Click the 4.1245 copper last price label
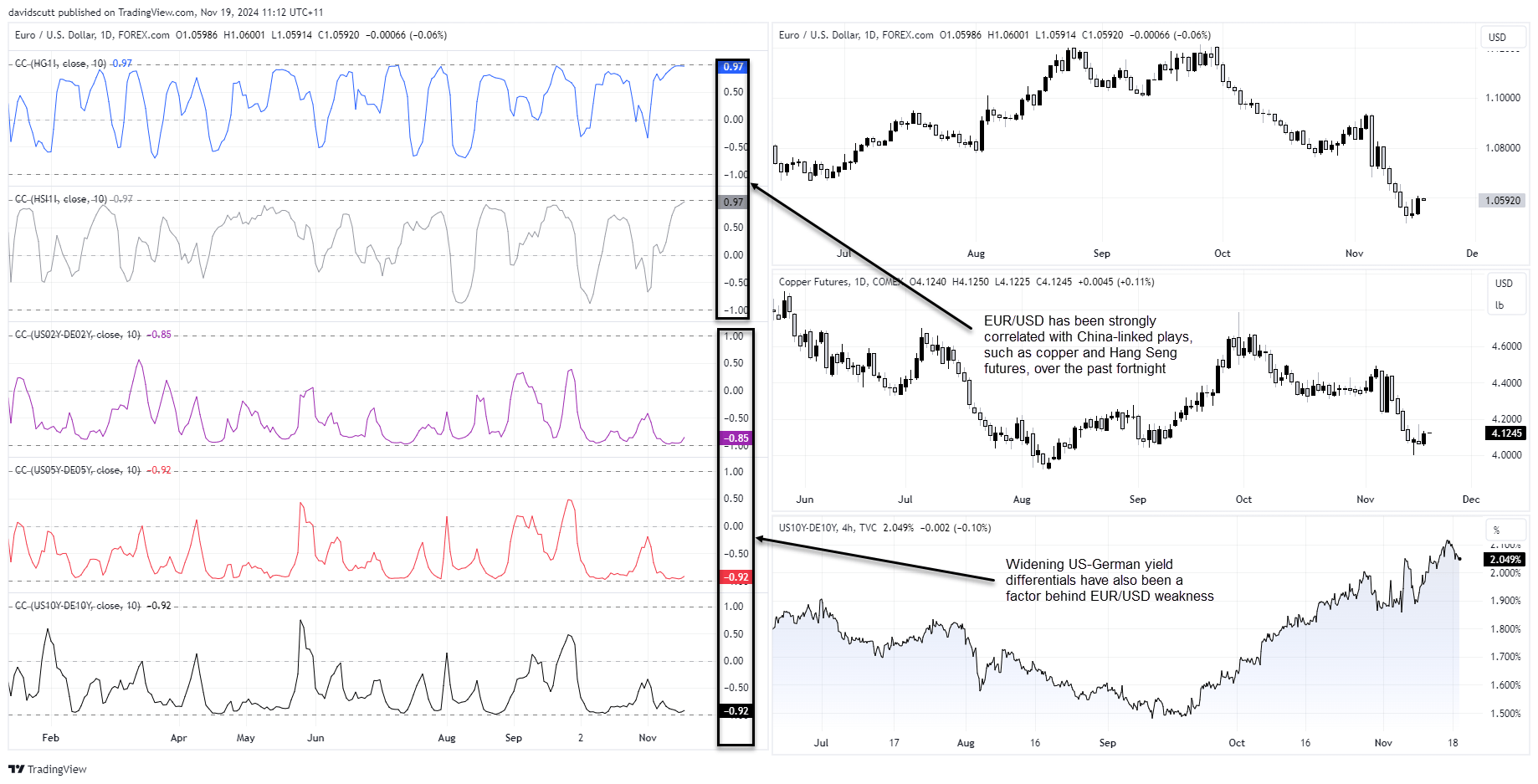The height and width of the screenshot is (784, 1538). pyautogui.click(x=1506, y=433)
